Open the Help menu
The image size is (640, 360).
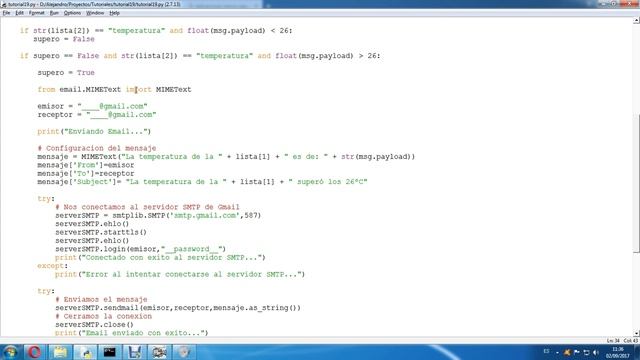[114, 13]
